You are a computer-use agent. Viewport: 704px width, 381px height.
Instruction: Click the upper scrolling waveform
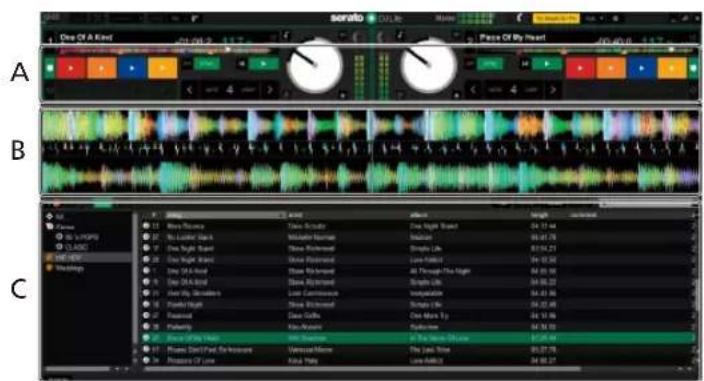coord(370,126)
